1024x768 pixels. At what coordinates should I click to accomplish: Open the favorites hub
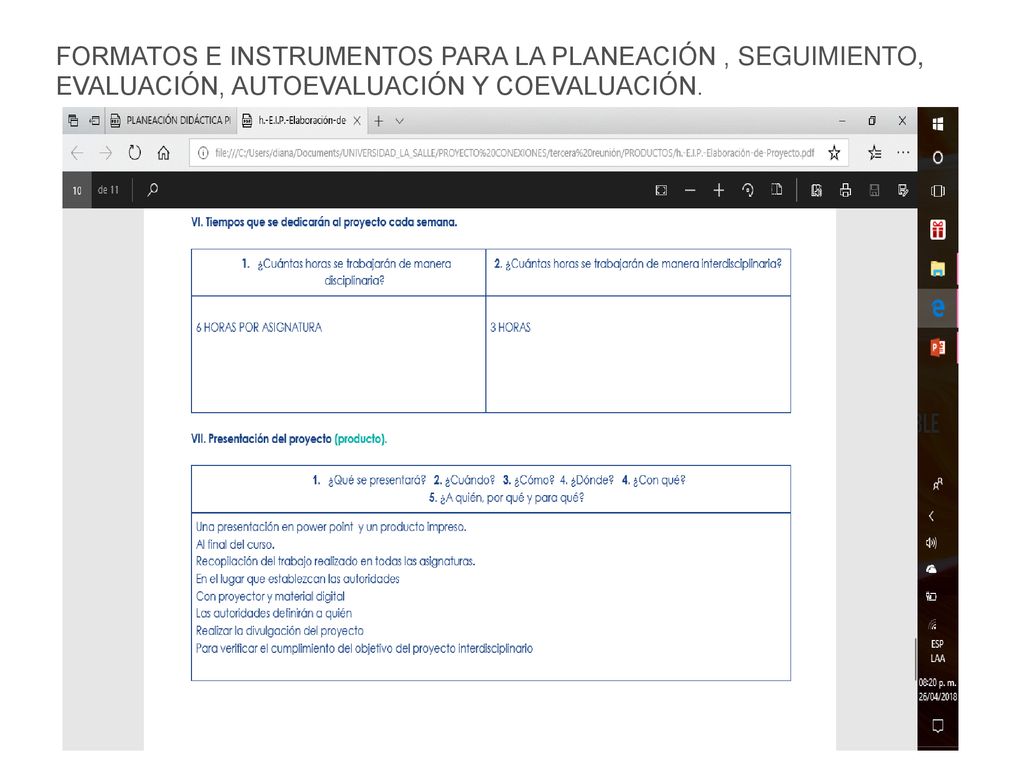pyautogui.click(x=875, y=153)
